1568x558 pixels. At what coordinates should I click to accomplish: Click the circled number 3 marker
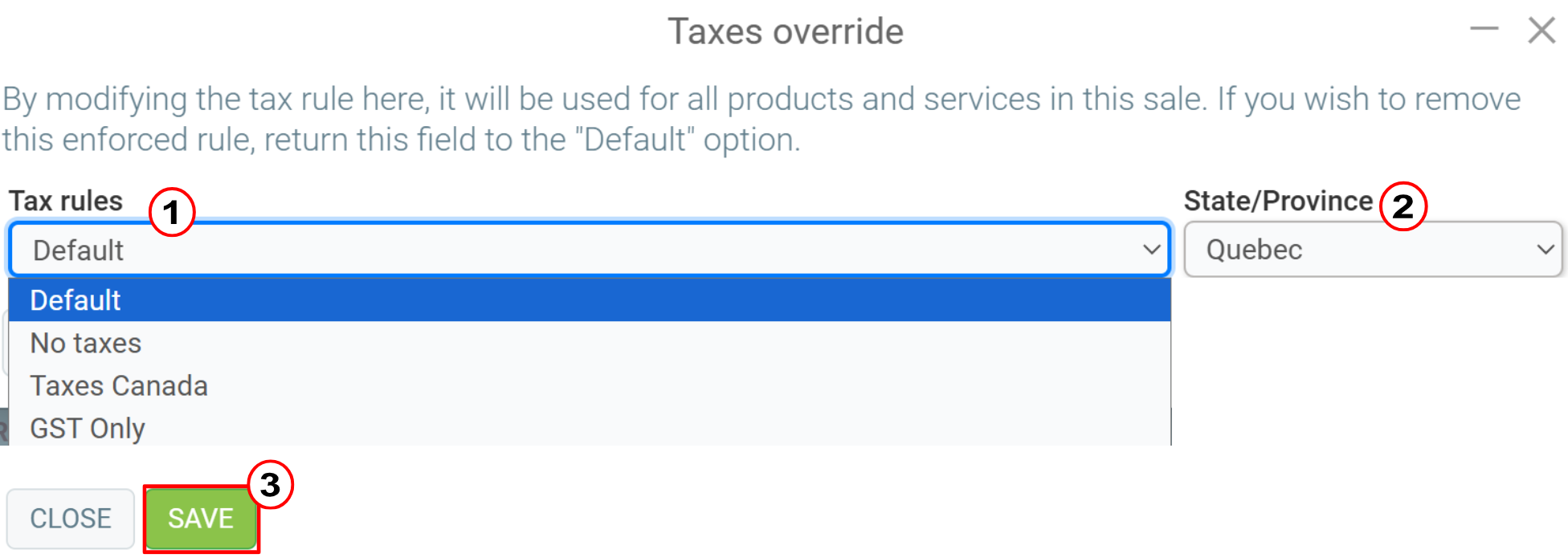click(x=270, y=484)
